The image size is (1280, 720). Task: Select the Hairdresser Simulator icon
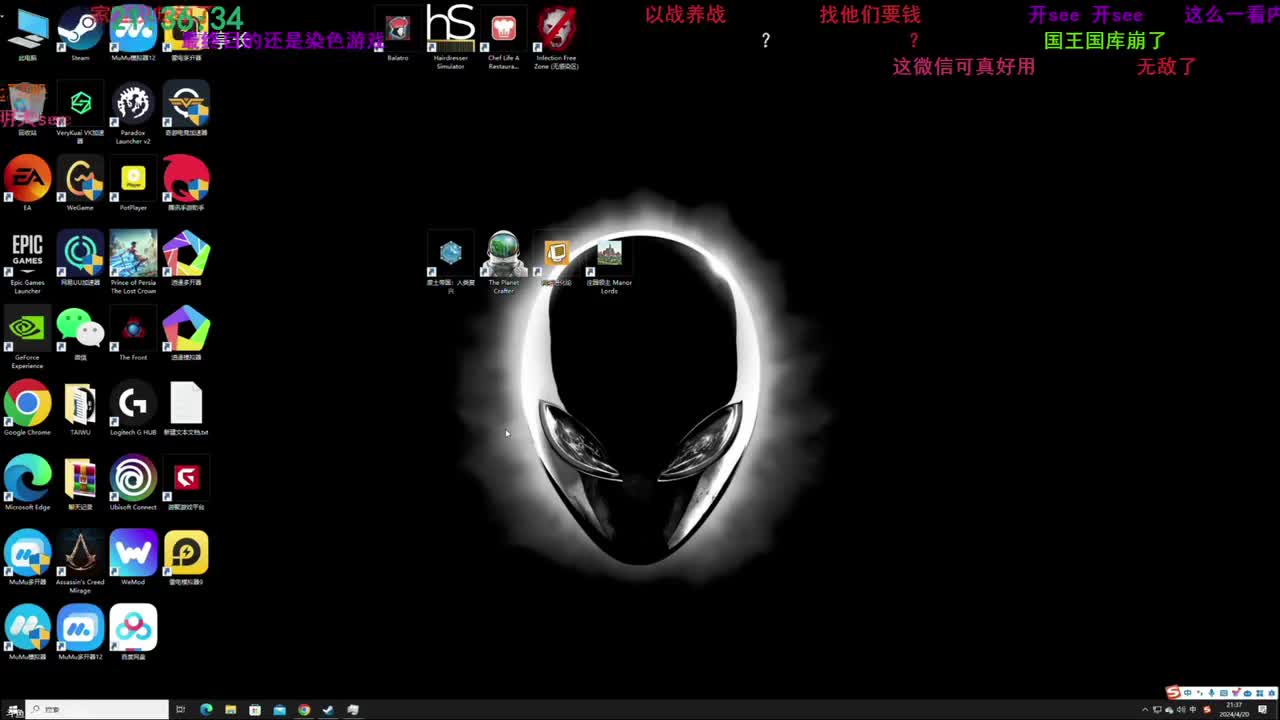[451, 38]
